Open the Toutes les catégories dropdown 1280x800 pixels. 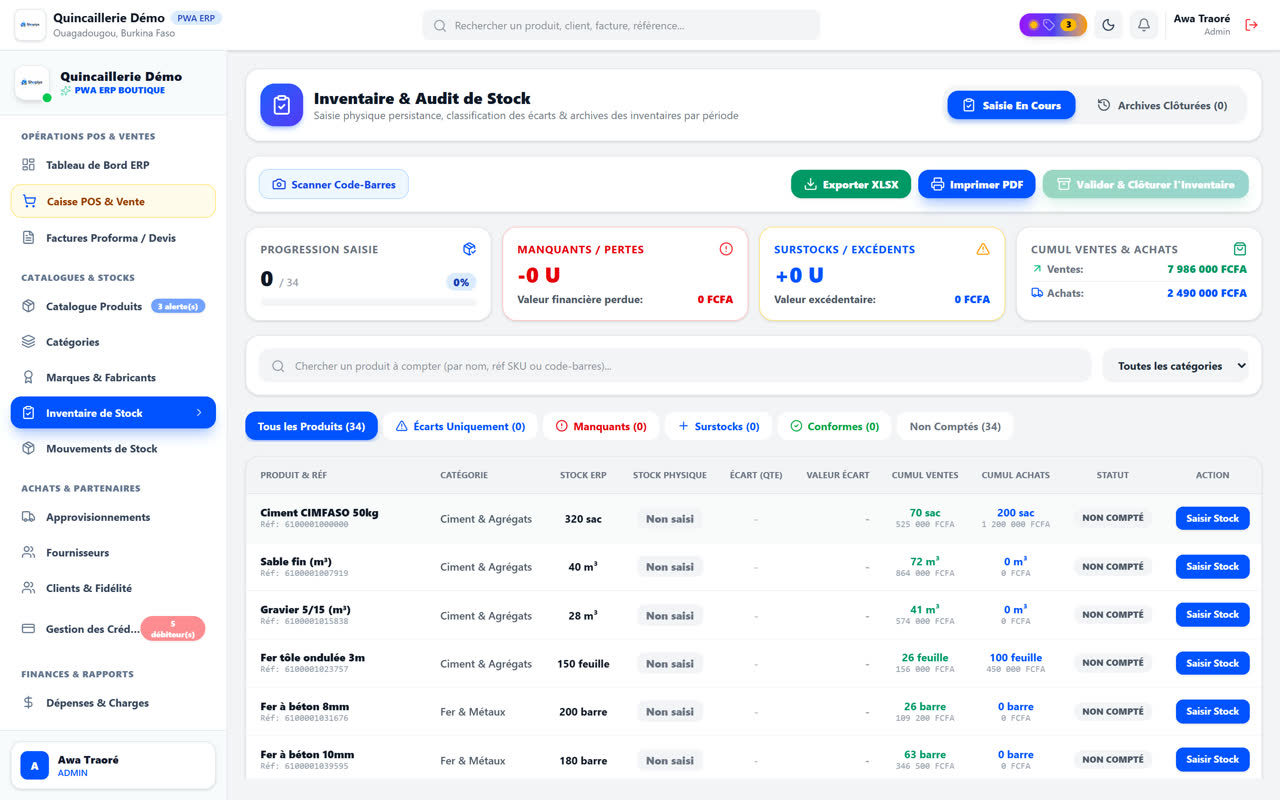[1175, 366]
